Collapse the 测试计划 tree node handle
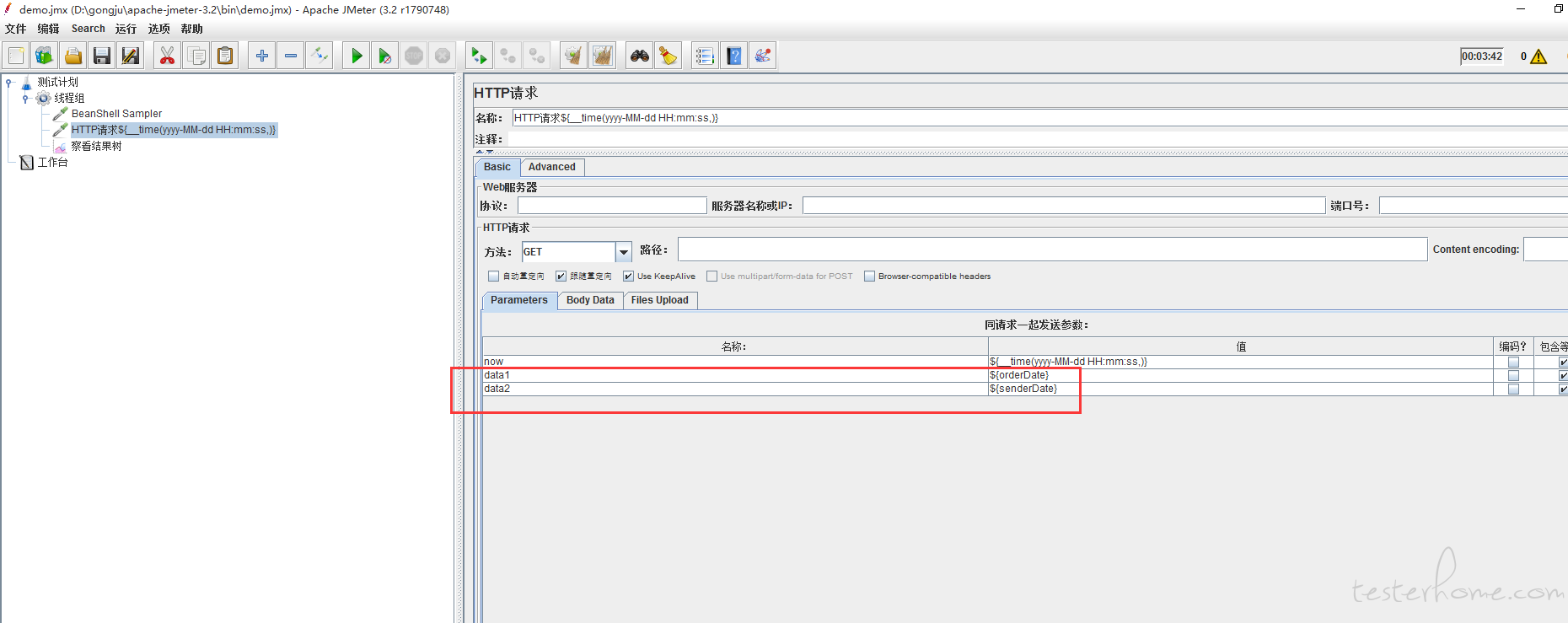This screenshot has height=623, width=1568. 8,83
